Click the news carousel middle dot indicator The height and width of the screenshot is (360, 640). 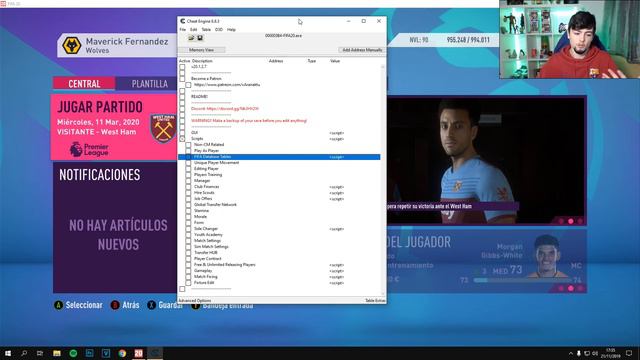point(571,221)
